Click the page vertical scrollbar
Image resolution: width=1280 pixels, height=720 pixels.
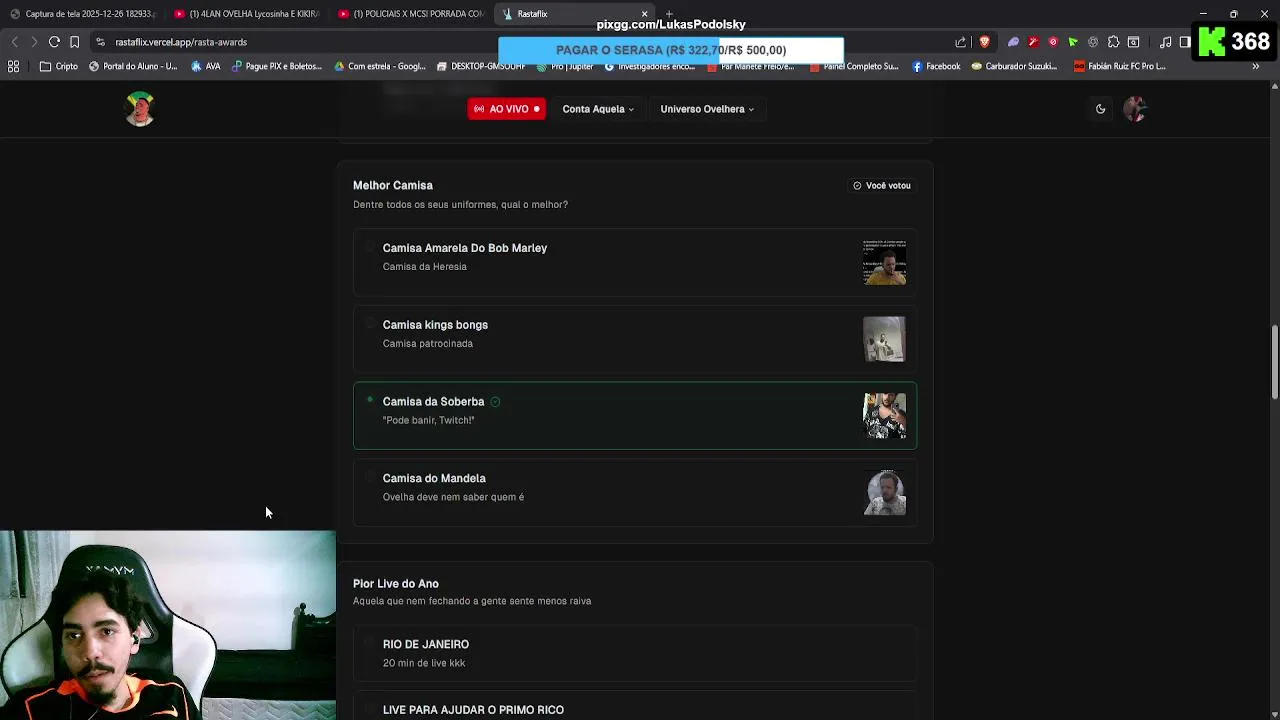pyautogui.click(x=1274, y=360)
